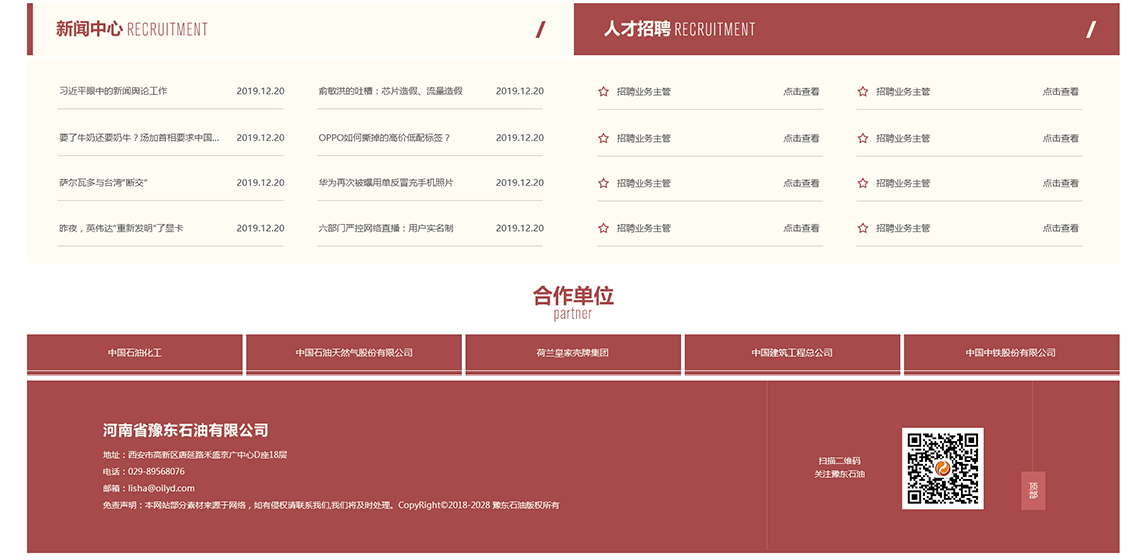Click the slash icon in 人才招聘 header
1140x560 pixels.
coord(1091,29)
